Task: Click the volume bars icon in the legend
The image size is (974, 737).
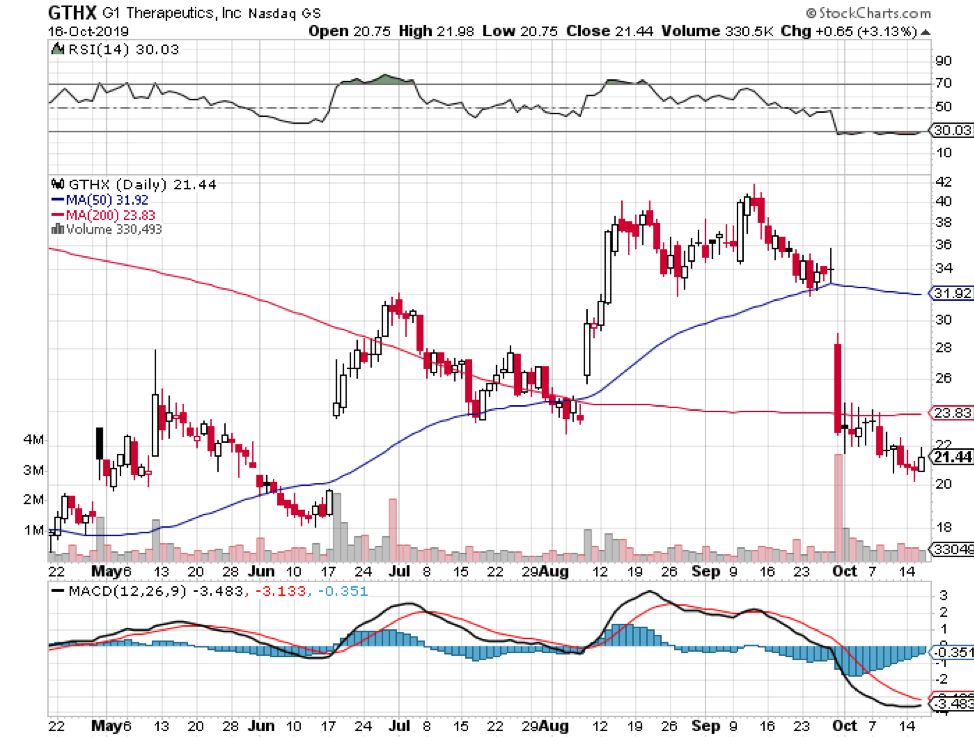Action: [58, 229]
